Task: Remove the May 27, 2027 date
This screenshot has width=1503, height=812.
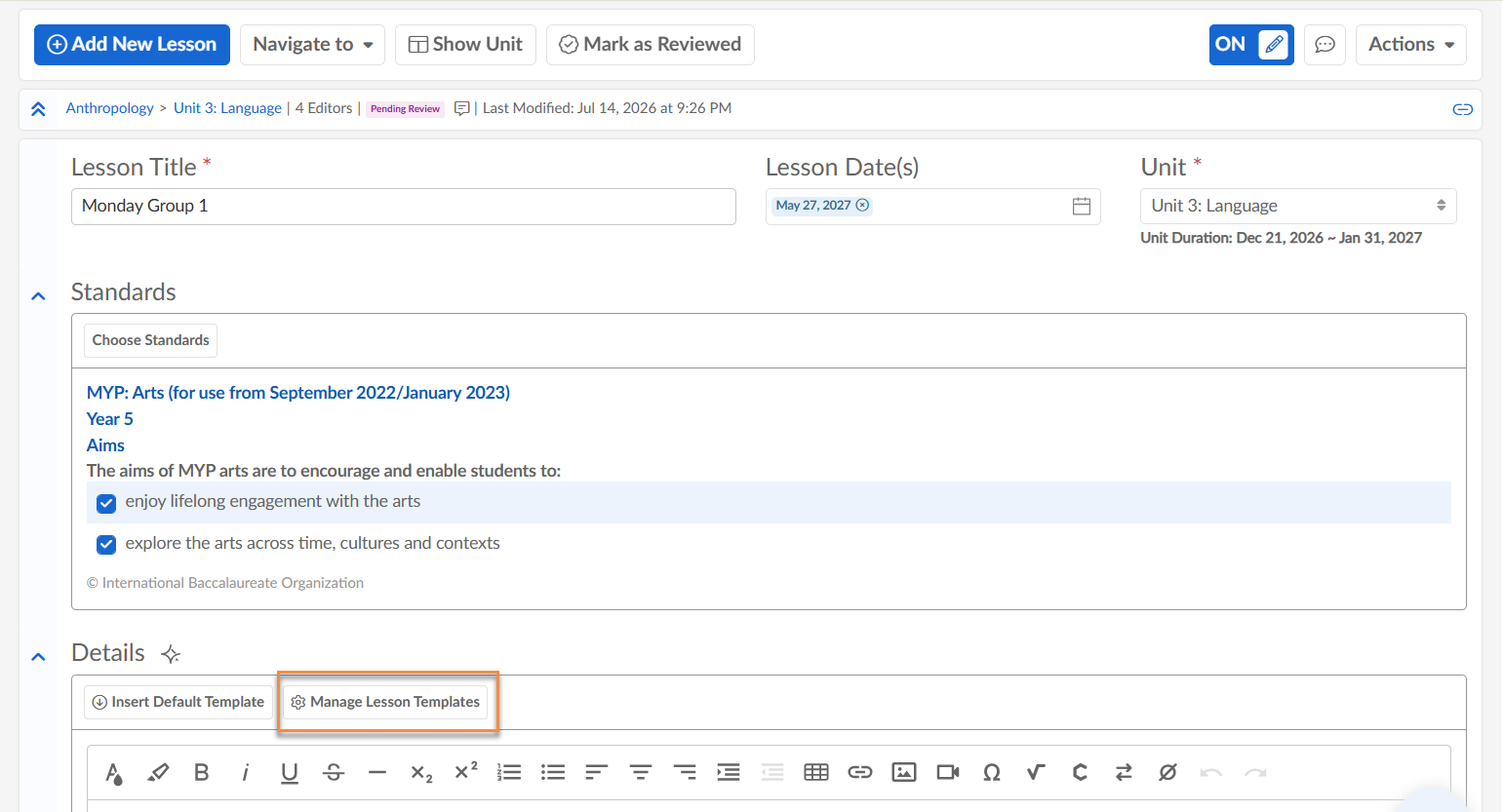Action: click(x=862, y=206)
